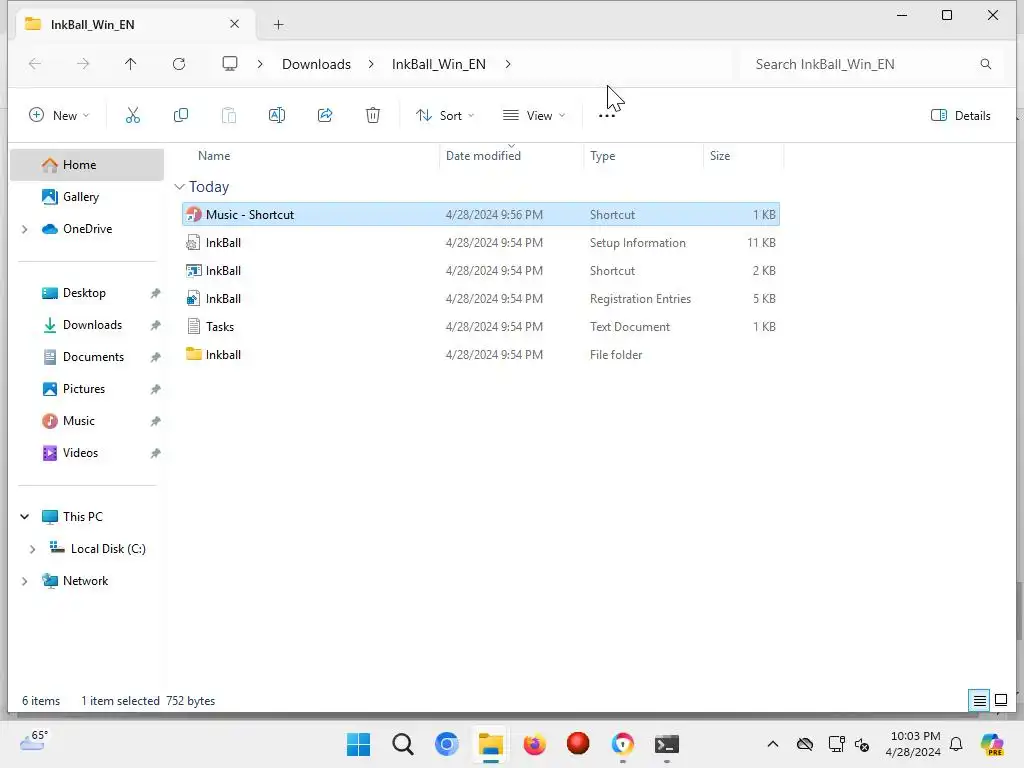Expand OneDrive in navigation pane
The image size is (1024, 768).
[x=25, y=229]
